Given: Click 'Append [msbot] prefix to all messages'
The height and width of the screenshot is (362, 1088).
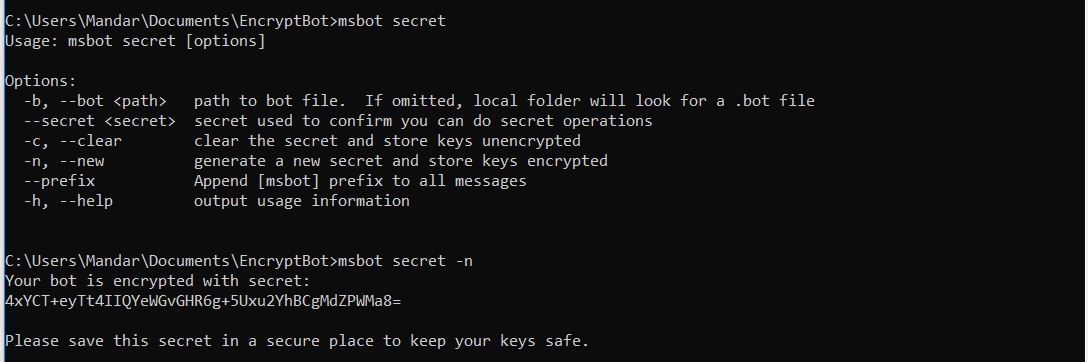Looking at the screenshot, I should pyautogui.click(x=360, y=182).
